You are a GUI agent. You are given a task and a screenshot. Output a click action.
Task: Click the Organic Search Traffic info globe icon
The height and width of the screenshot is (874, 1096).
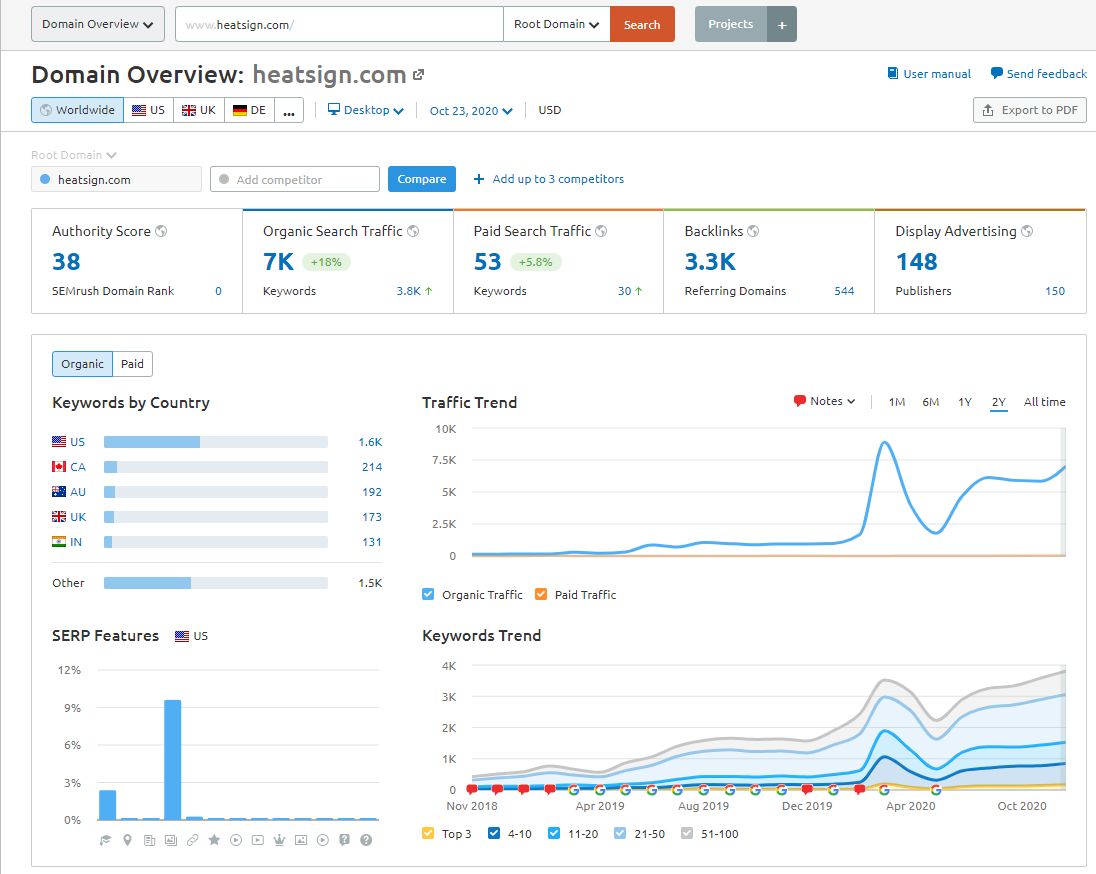[413, 231]
